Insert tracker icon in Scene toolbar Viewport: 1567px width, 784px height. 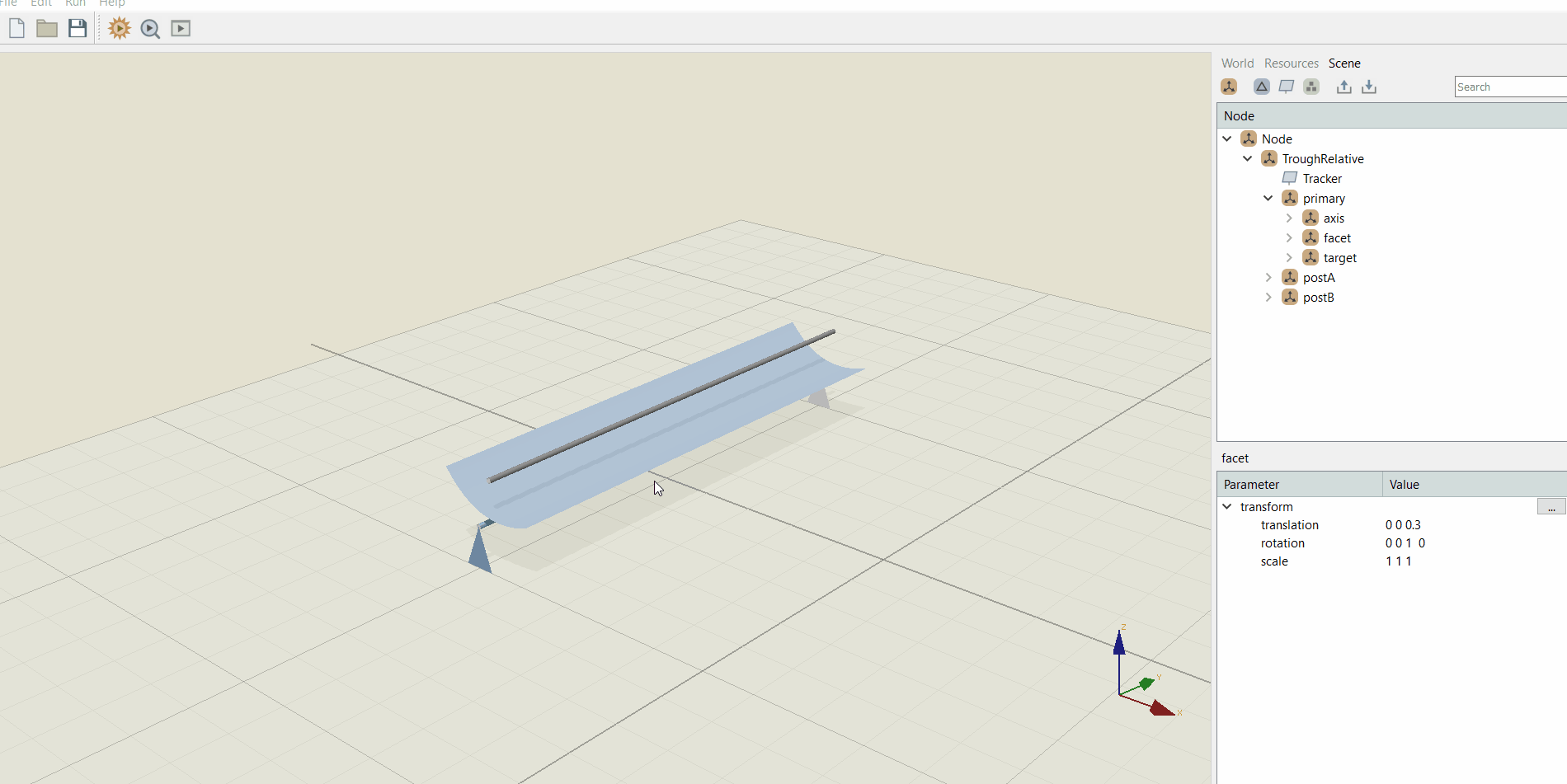(1287, 87)
